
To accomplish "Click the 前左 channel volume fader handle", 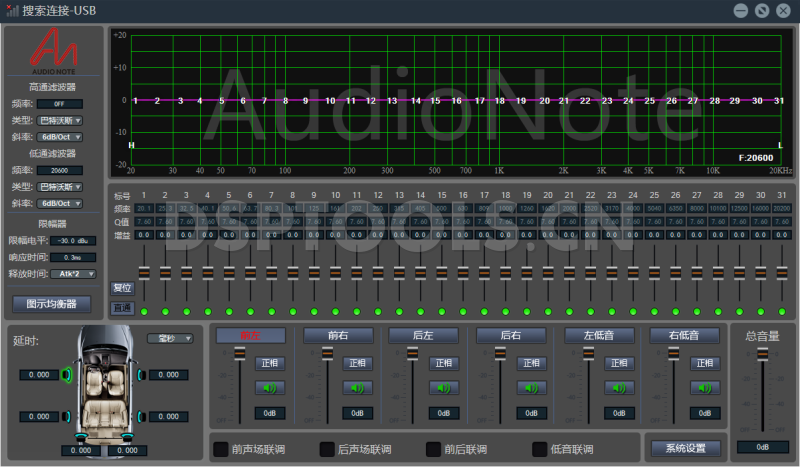I will click(x=239, y=353).
